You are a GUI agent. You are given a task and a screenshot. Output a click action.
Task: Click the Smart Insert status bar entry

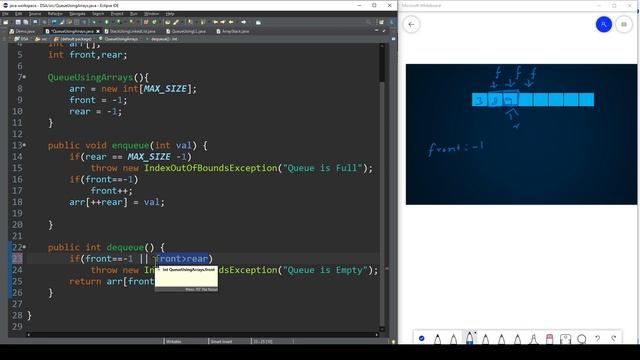coord(221,342)
